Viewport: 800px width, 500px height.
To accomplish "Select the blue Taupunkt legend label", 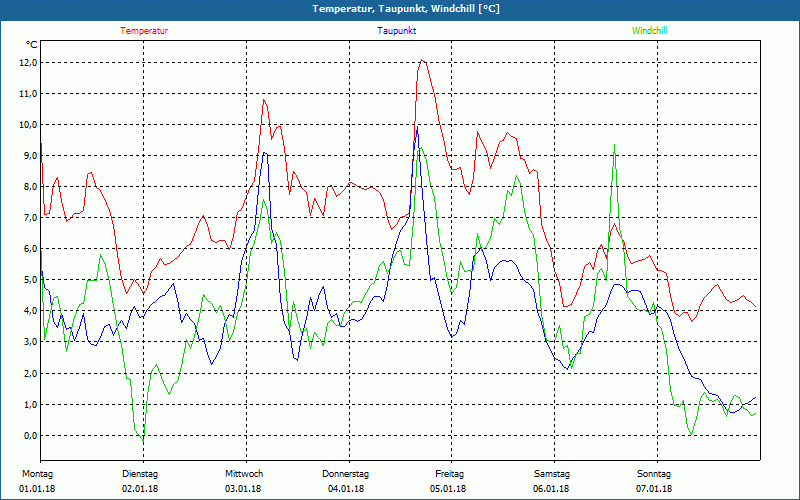I will click(x=397, y=31).
